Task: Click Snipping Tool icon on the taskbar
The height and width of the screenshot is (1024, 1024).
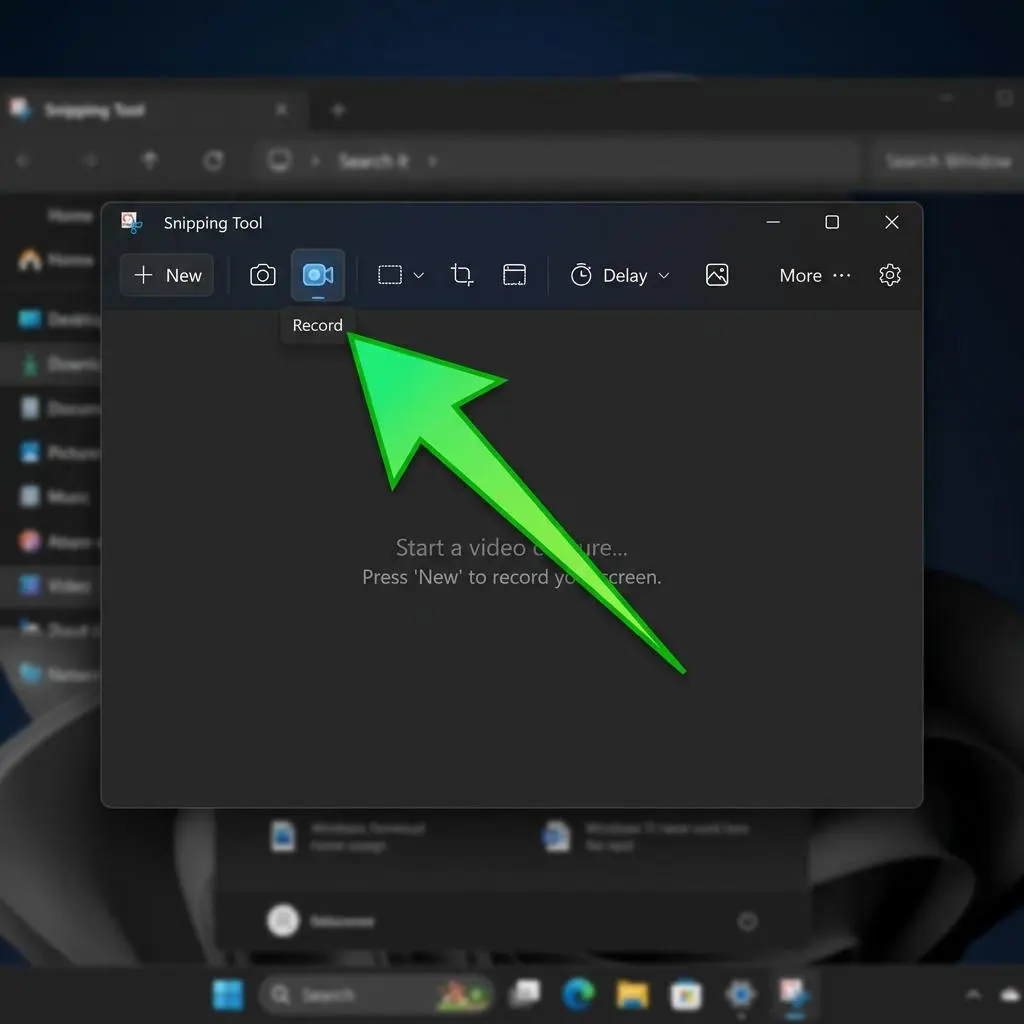Action: [794, 995]
